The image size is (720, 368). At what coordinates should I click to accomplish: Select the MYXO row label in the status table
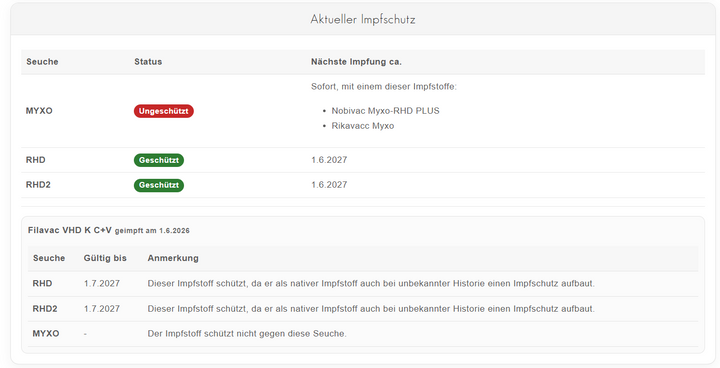click(x=39, y=111)
